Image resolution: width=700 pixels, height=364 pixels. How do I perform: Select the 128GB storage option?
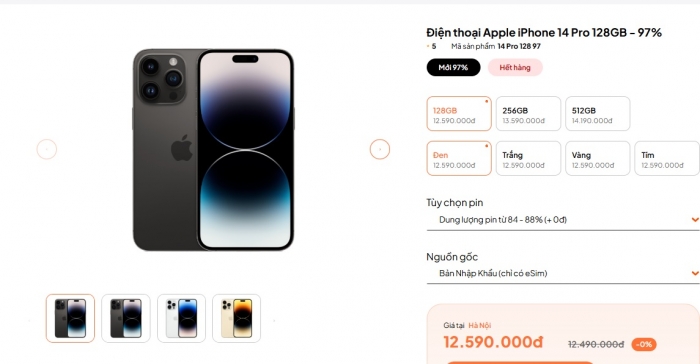[459, 114]
